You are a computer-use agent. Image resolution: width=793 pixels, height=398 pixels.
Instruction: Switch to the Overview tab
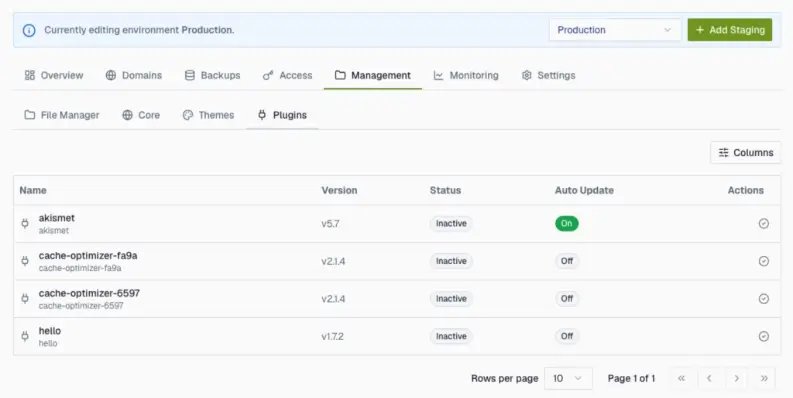pos(54,75)
